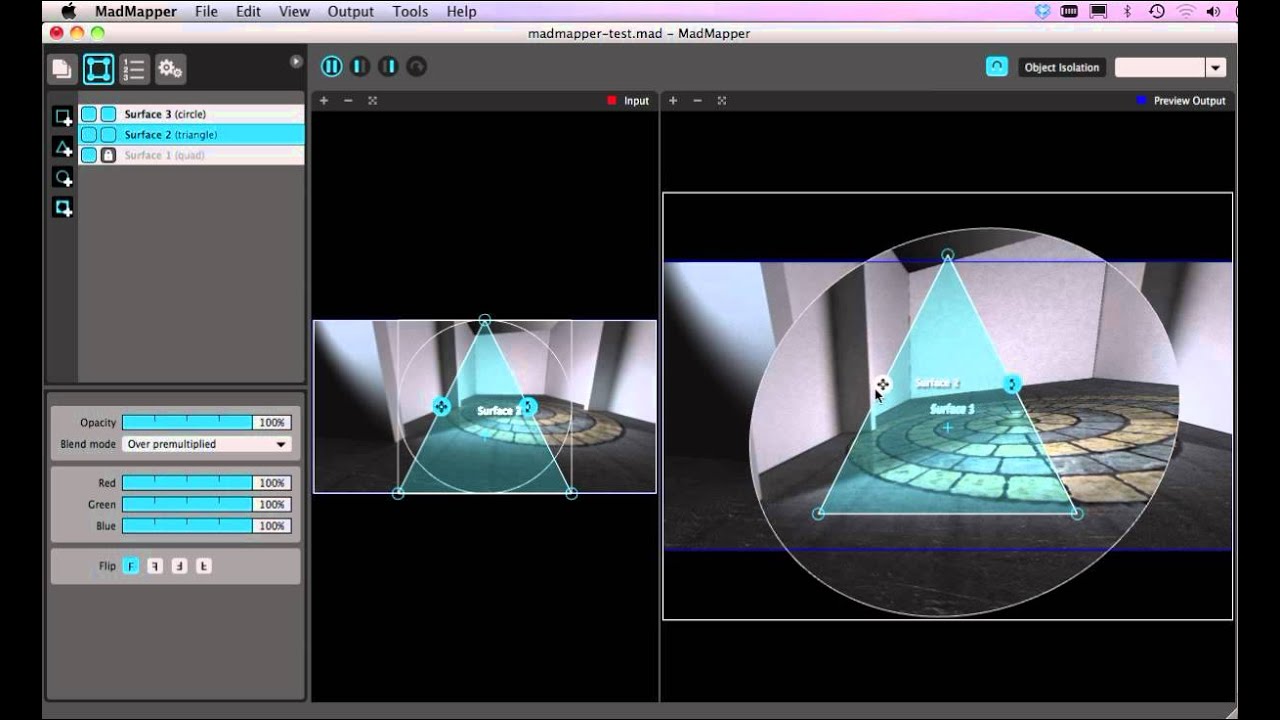Open the gears settings tab icon
Image resolution: width=1280 pixels, height=720 pixels.
(170, 69)
